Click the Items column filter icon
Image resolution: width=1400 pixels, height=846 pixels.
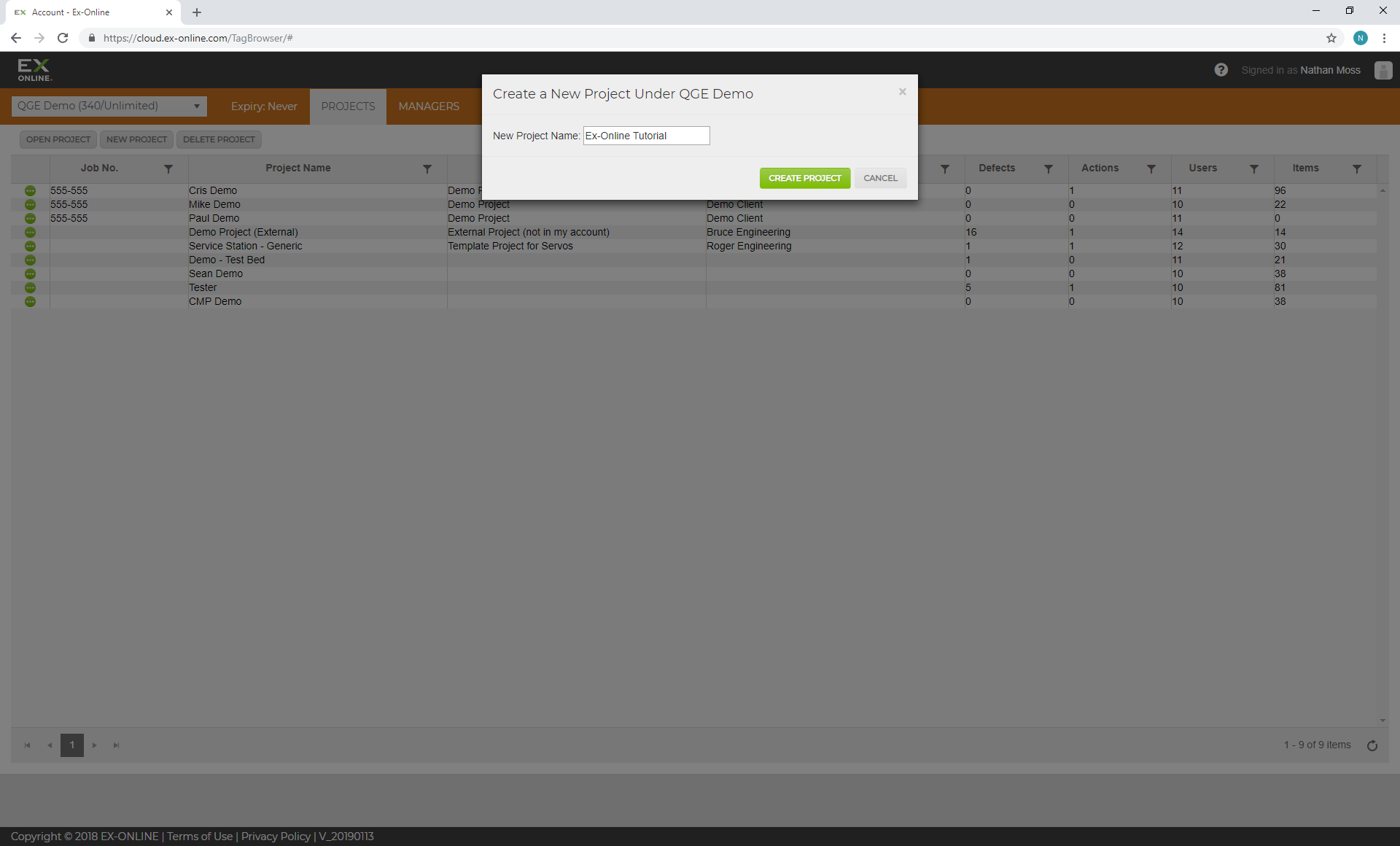(x=1356, y=168)
